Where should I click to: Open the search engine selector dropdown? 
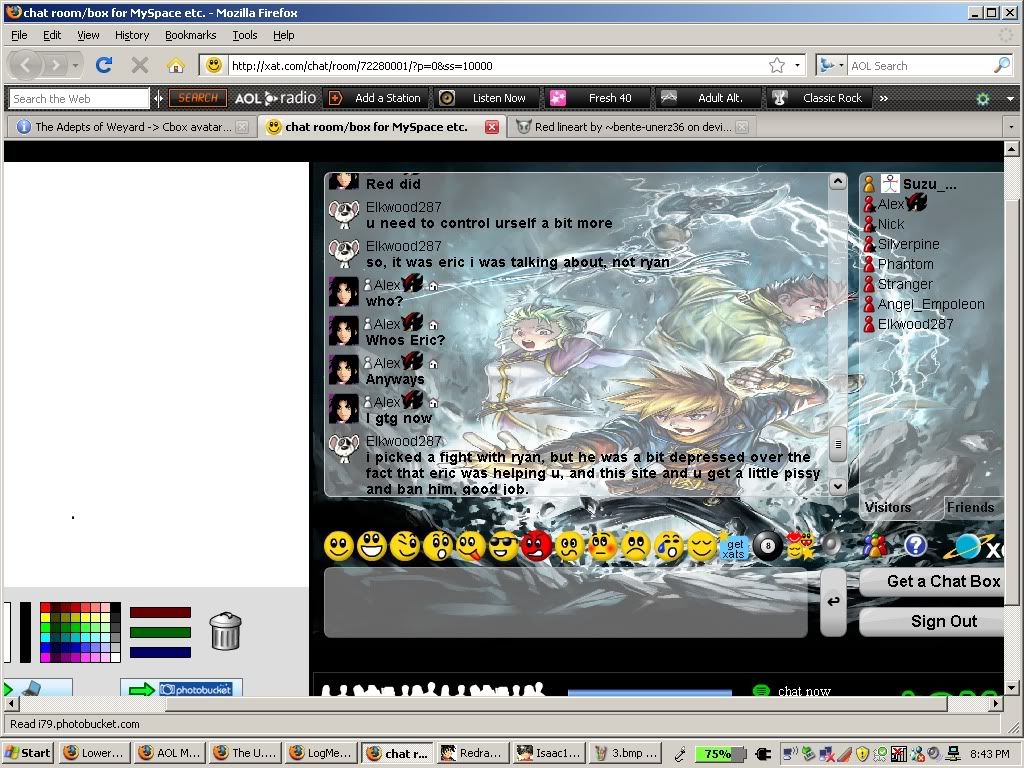[x=830, y=65]
